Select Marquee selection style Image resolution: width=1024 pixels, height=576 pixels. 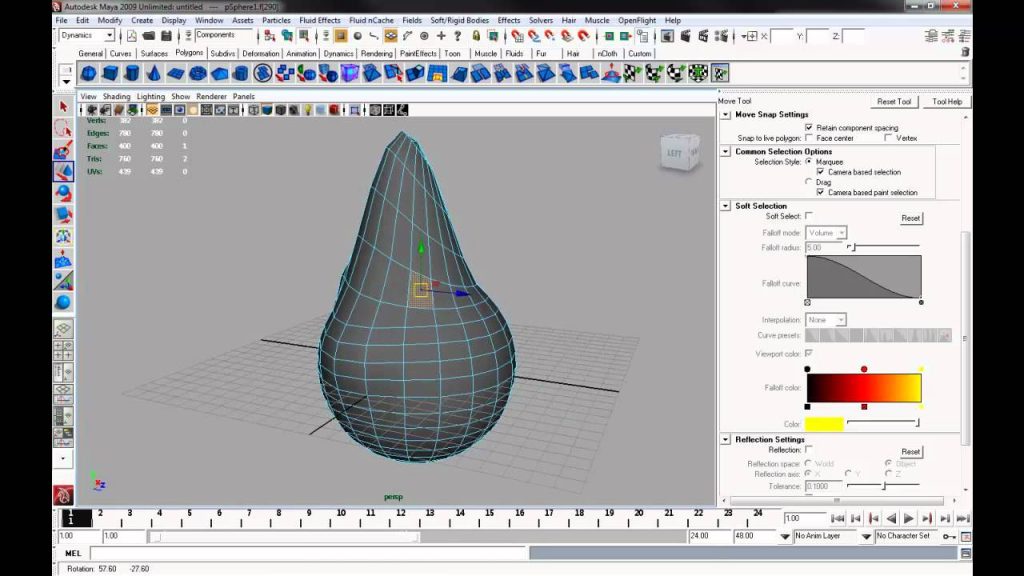click(809, 161)
